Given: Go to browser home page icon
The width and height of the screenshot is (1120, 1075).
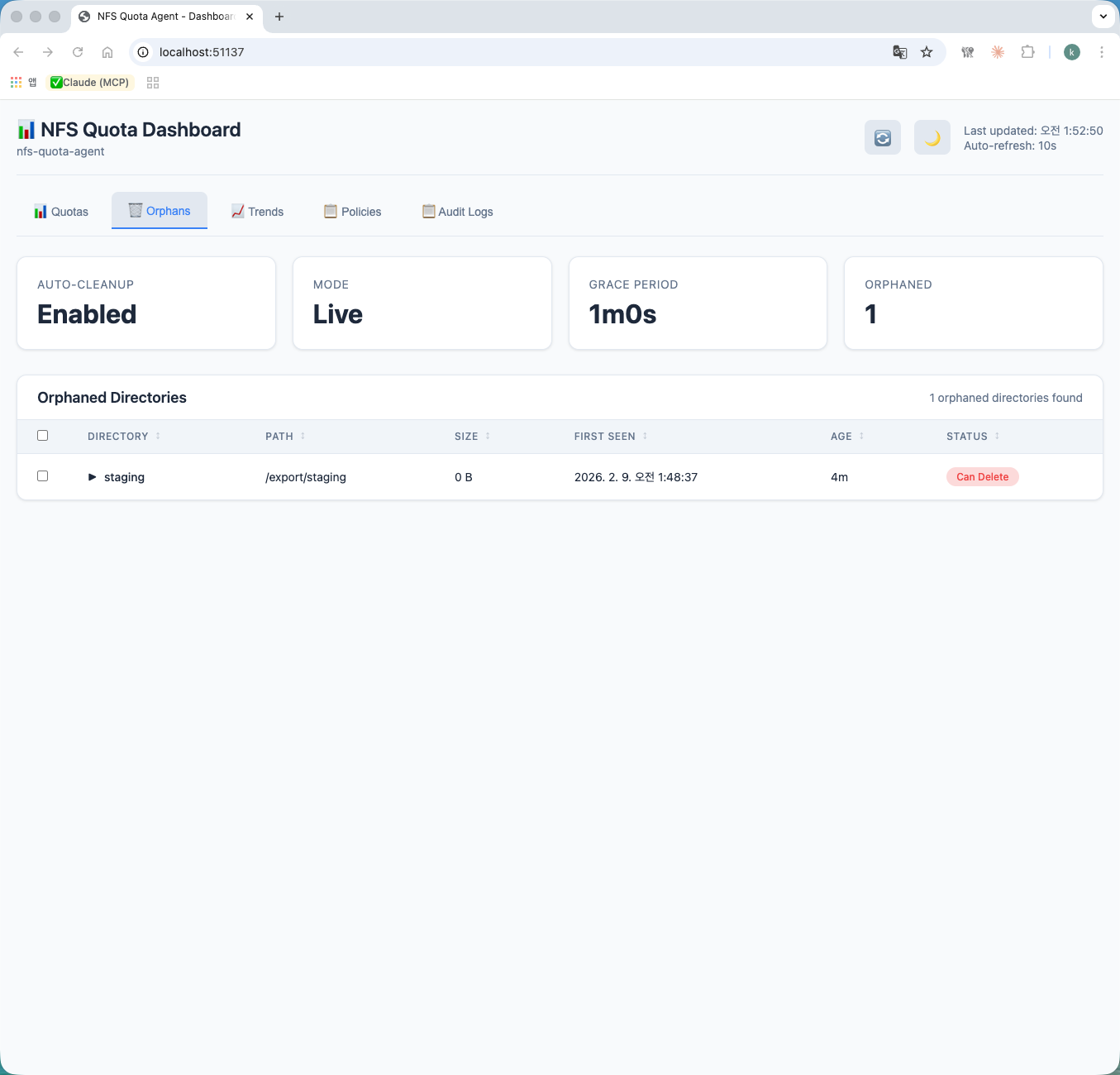Looking at the screenshot, I should pos(107,52).
